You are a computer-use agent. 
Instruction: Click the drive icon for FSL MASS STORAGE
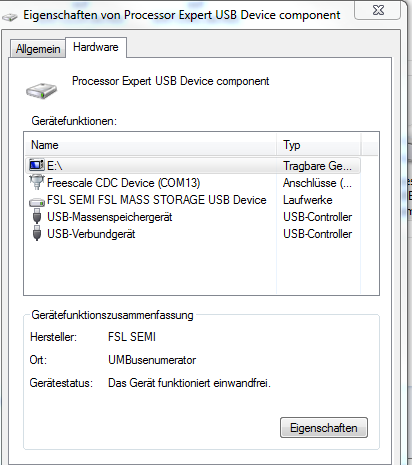pos(37,201)
